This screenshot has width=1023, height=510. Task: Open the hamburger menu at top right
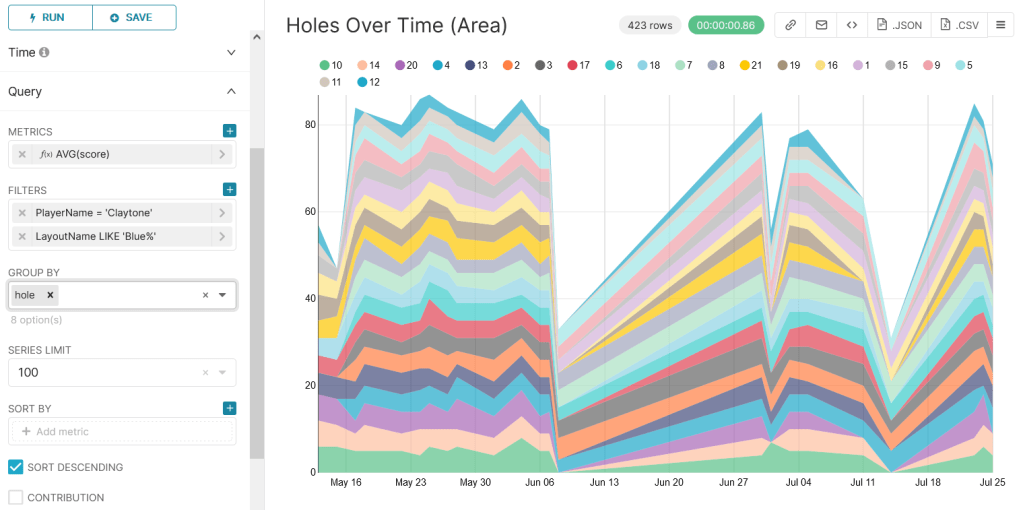(1000, 25)
